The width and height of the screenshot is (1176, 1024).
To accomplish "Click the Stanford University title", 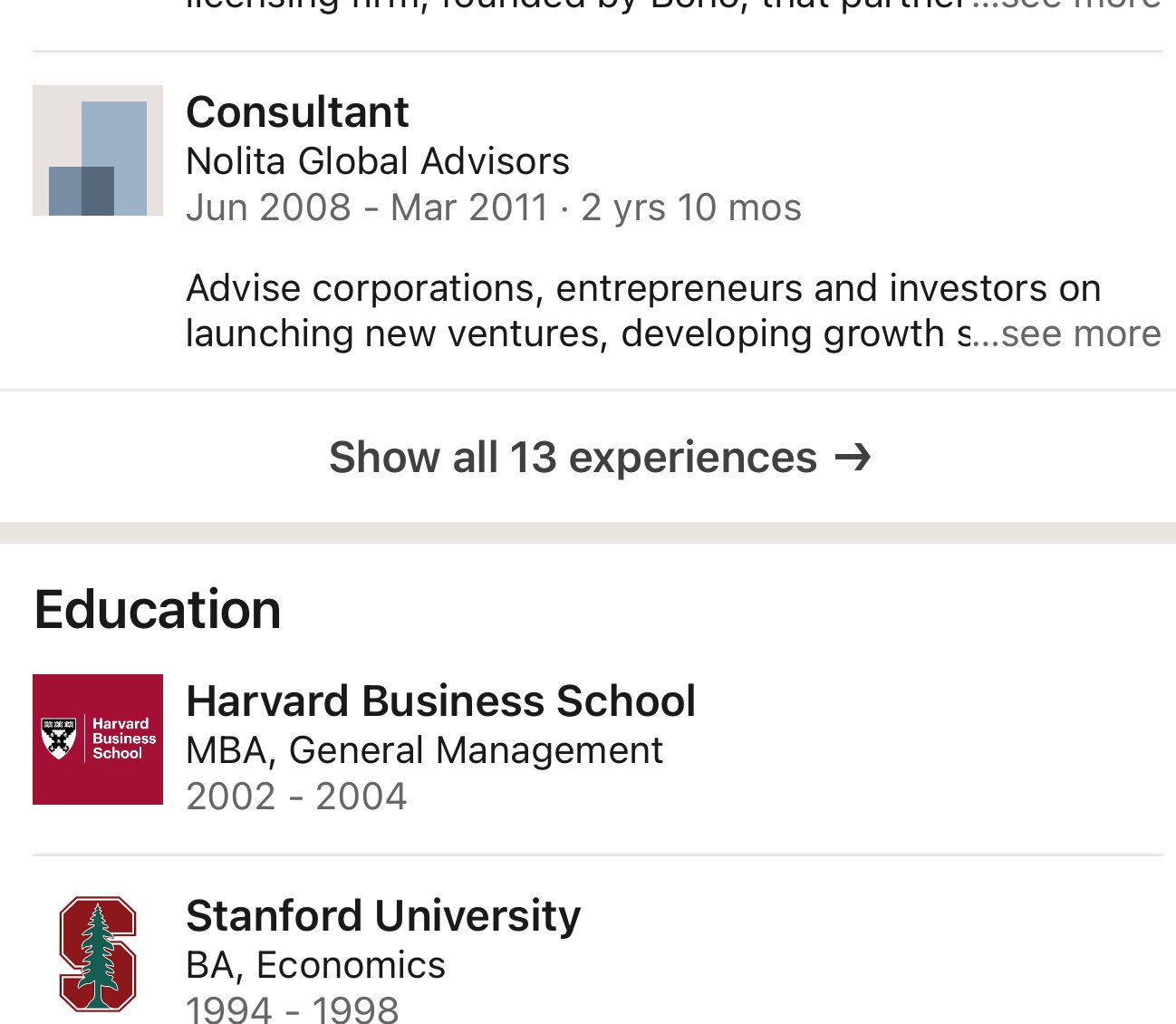I will [382, 915].
